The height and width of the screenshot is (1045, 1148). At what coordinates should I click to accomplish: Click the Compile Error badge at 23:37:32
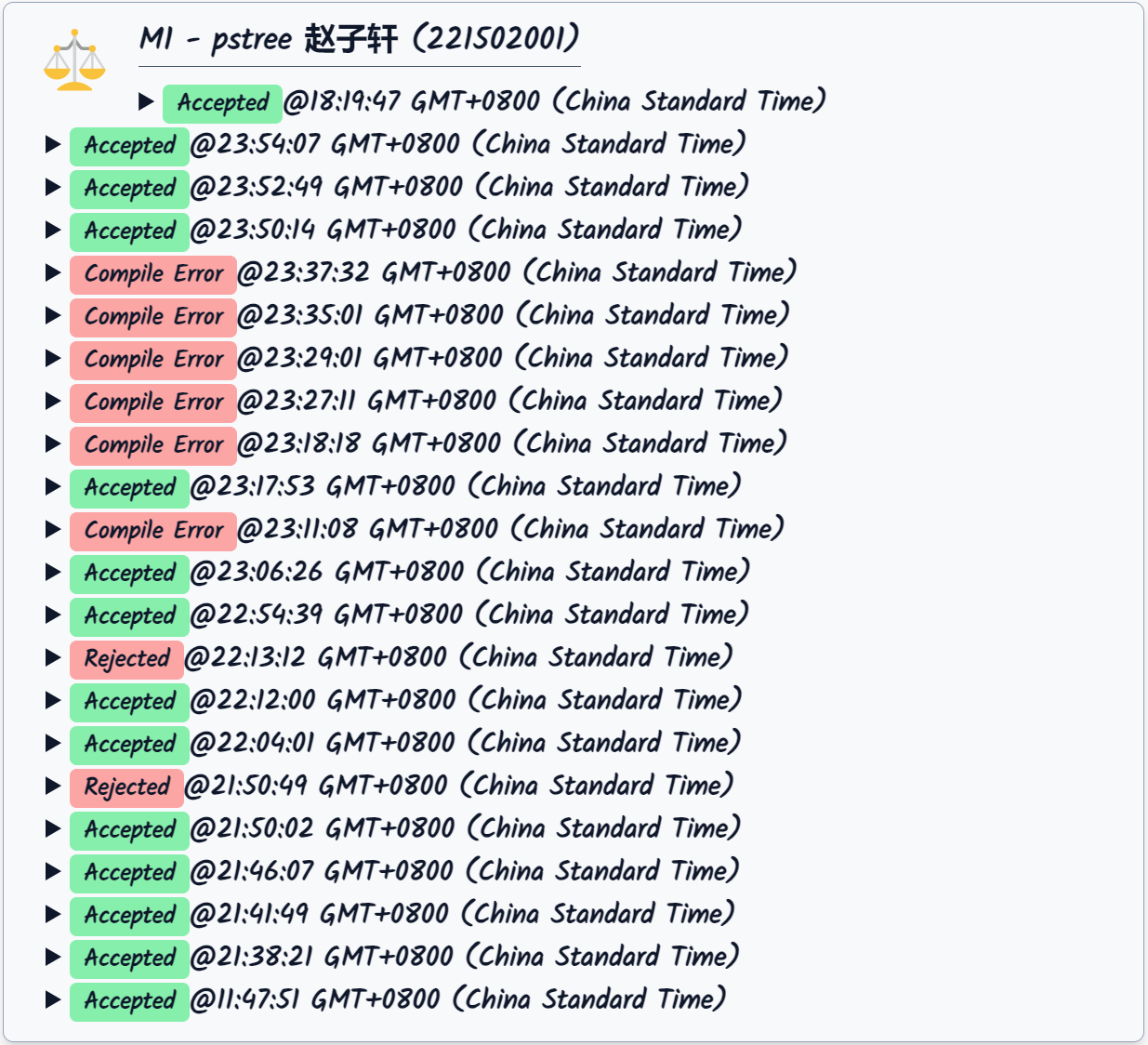pyautogui.click(x=153, y=273)
